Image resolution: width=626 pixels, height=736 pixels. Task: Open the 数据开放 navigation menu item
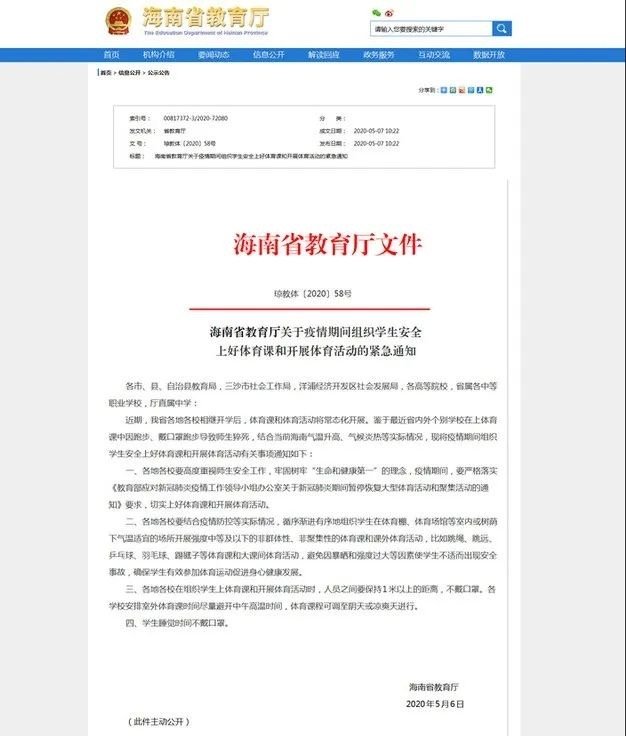489,54
